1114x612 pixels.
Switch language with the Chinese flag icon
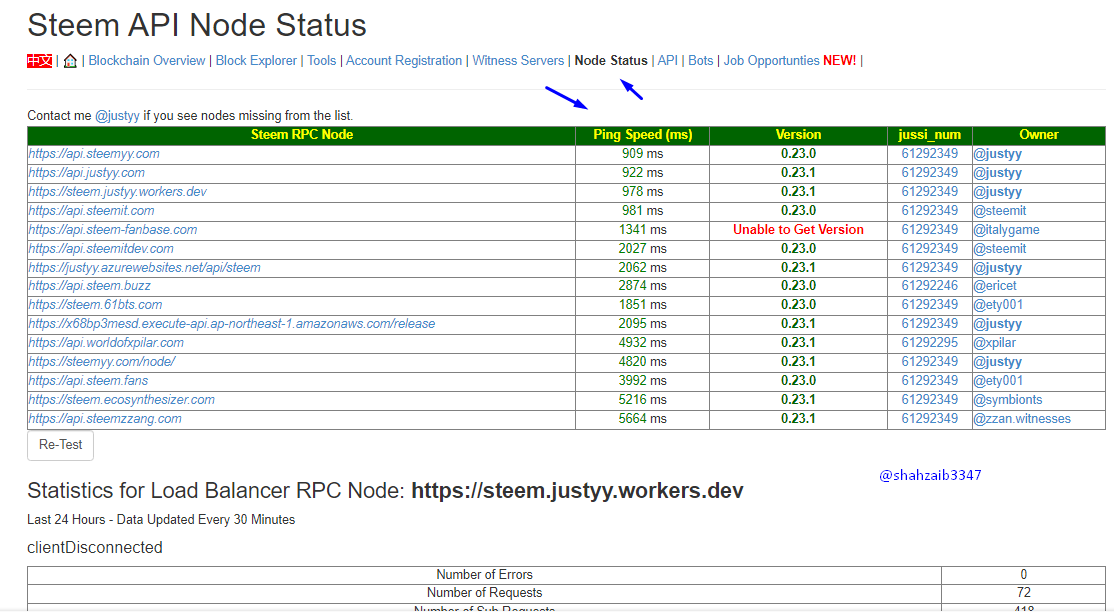[40, 61]
